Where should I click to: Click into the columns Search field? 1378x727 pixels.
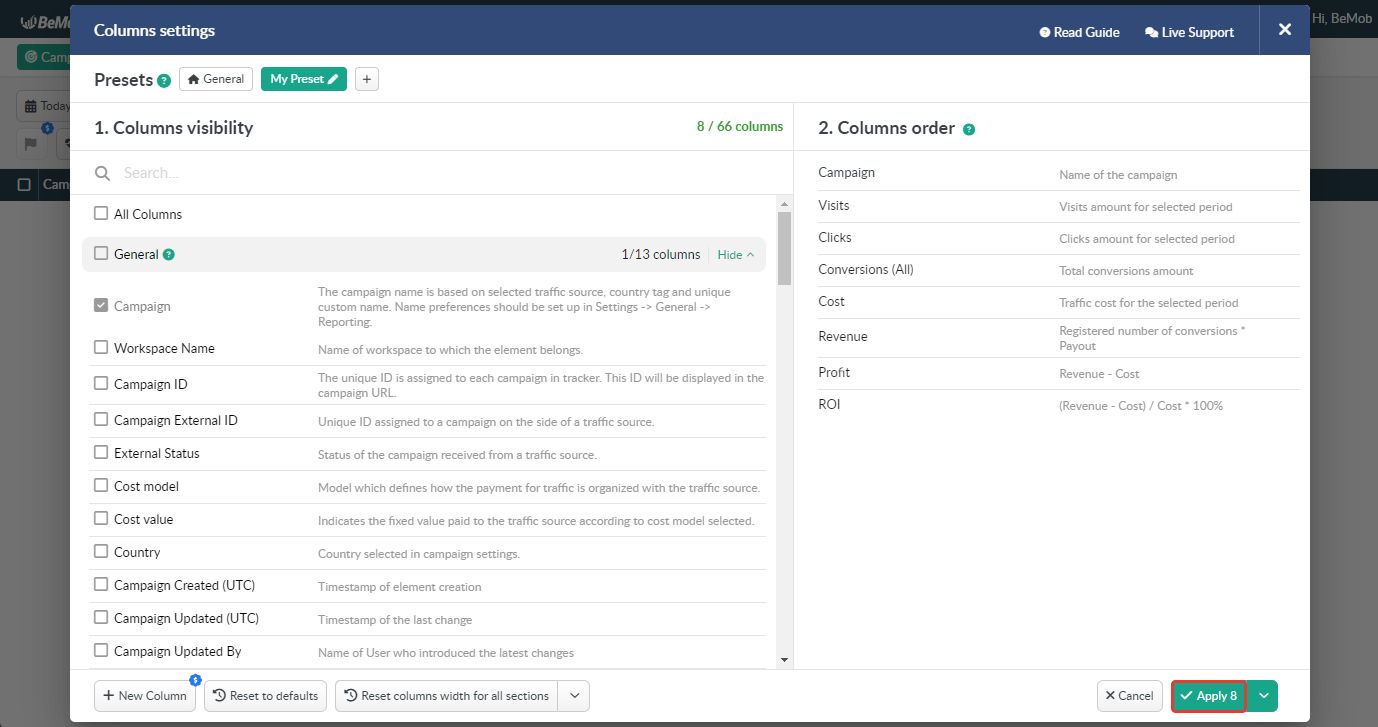pos(440,173)
